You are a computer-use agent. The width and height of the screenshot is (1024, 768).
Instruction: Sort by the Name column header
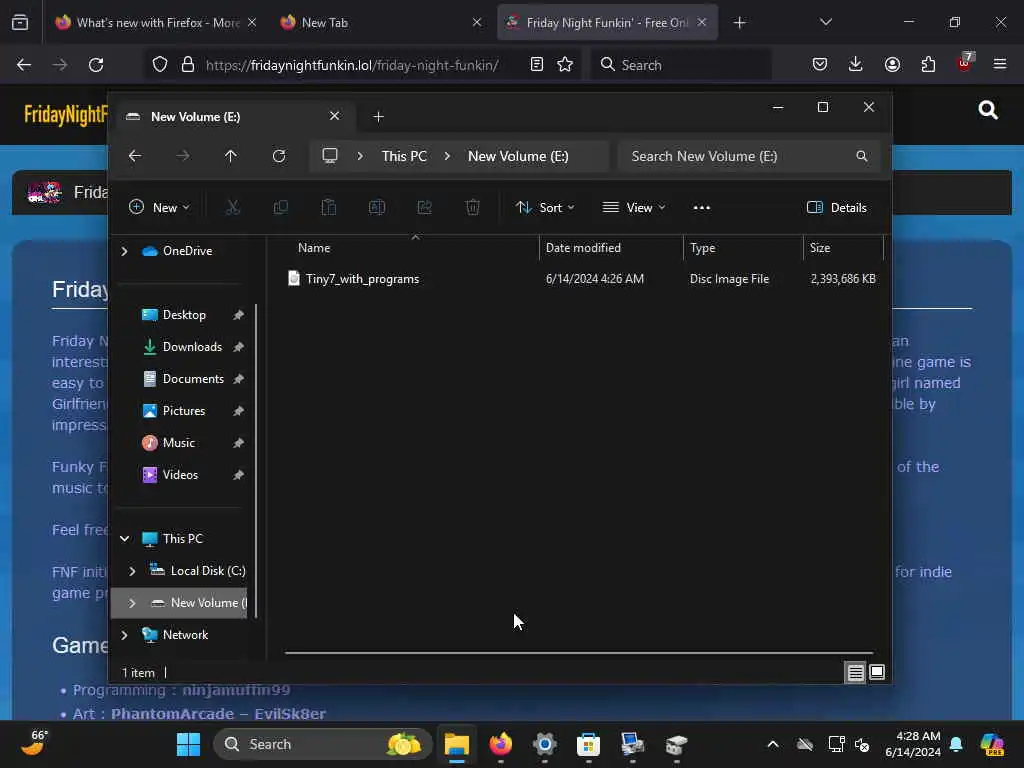point(411,248)
